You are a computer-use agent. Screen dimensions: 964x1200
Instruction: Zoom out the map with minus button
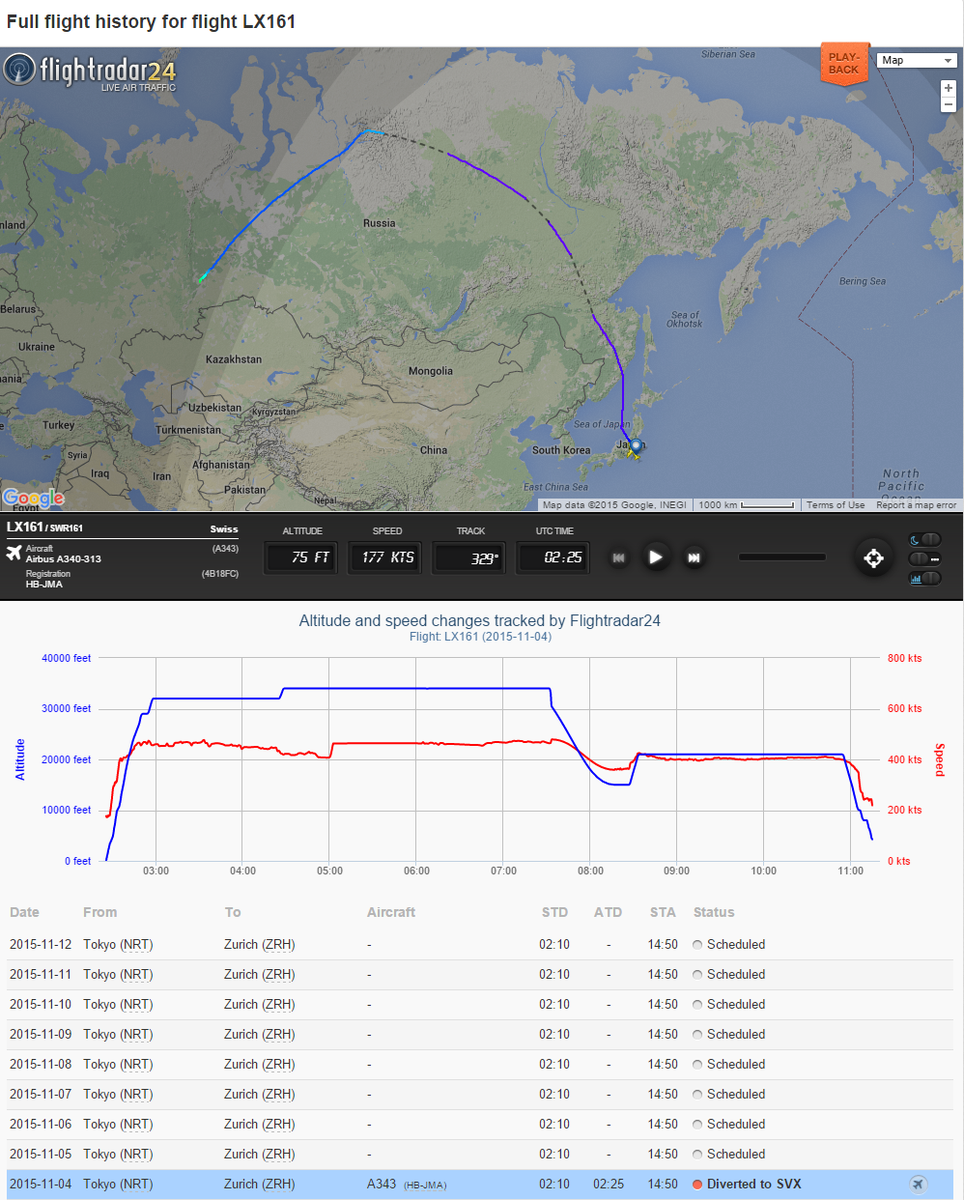tap(949, 105)
